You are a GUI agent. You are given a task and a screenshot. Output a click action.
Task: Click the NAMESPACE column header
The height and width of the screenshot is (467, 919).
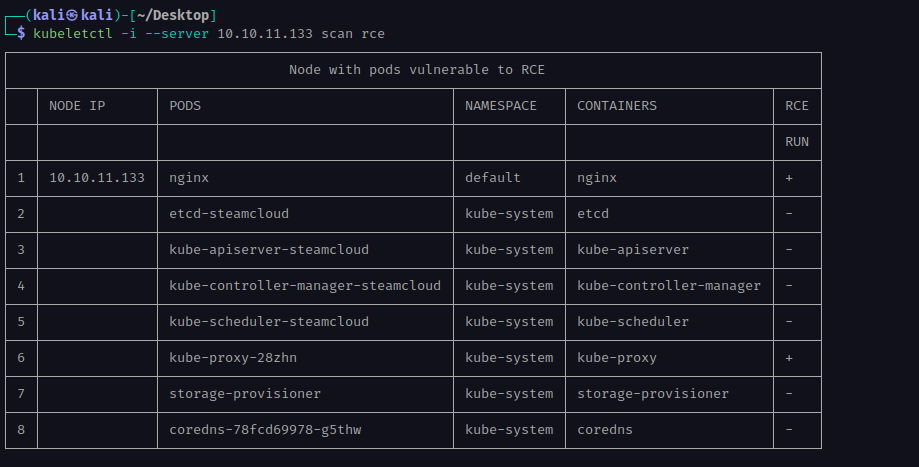[501, 106]
